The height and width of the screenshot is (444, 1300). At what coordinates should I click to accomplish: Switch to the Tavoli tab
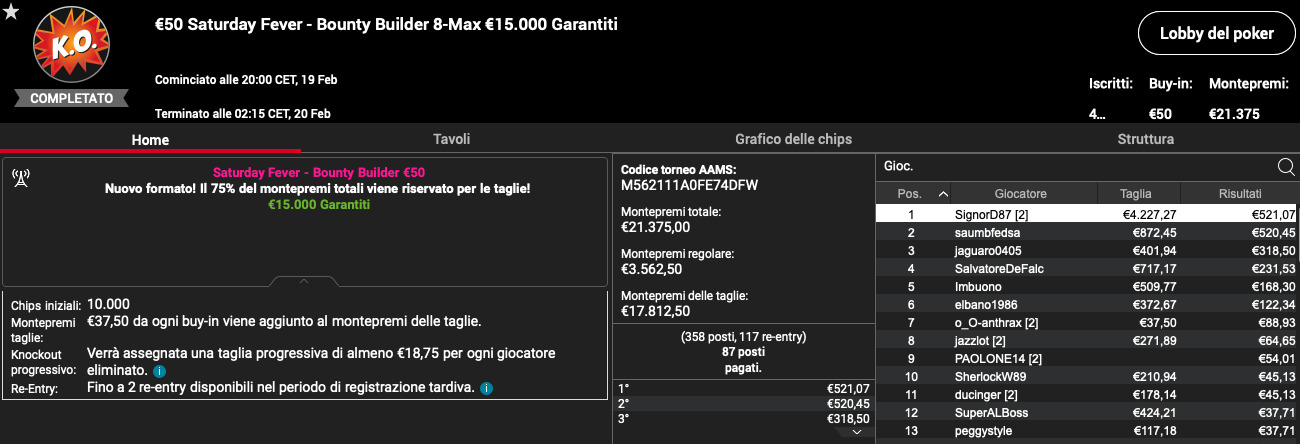coord(452,139)
